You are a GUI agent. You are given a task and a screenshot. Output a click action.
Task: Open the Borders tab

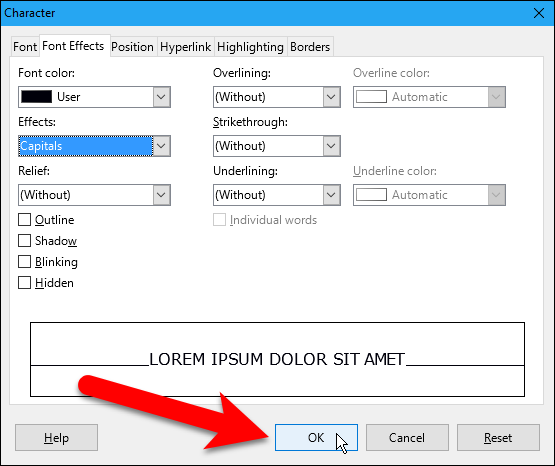310,47
